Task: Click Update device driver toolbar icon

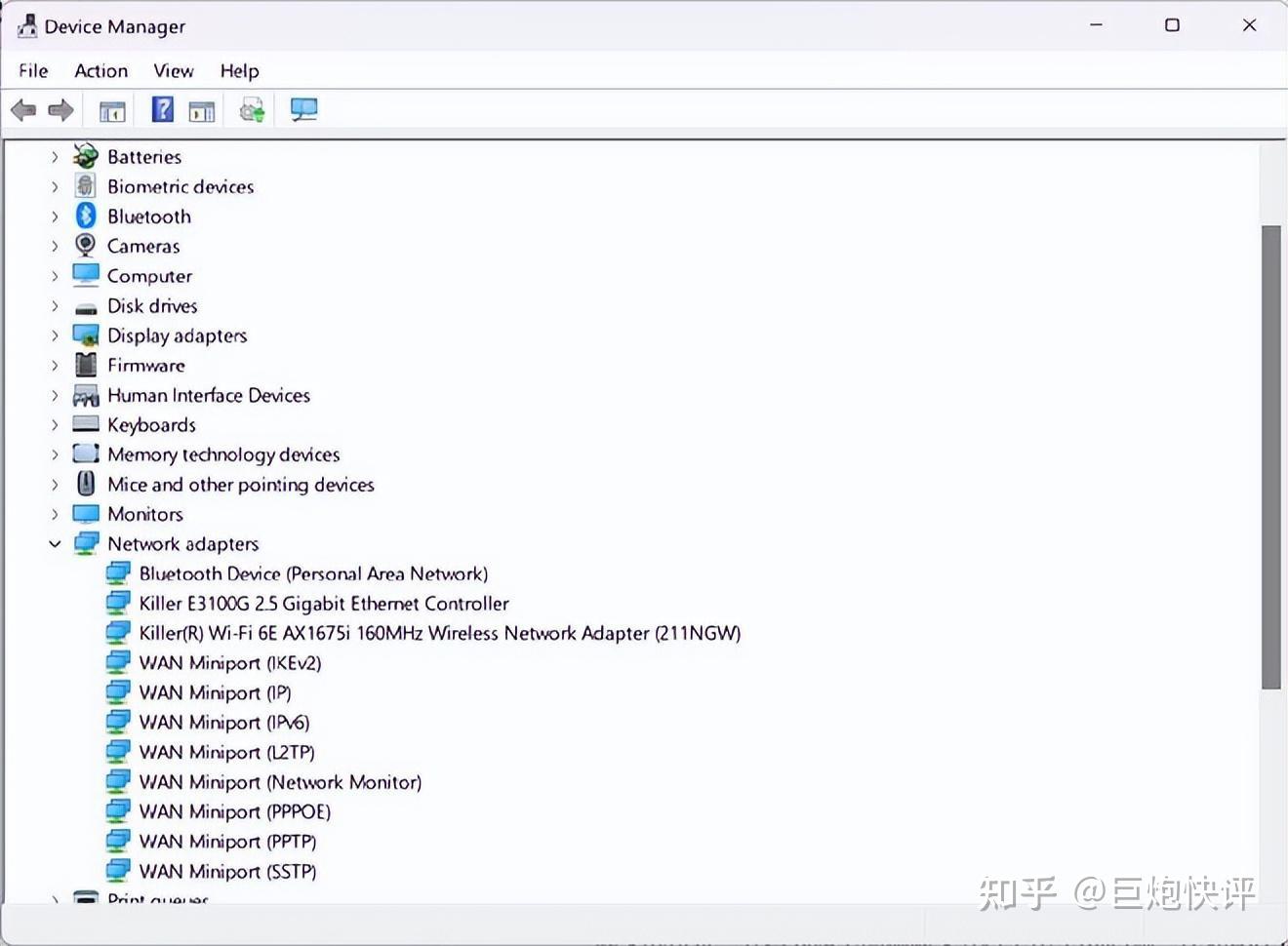Action: point(253,109)
